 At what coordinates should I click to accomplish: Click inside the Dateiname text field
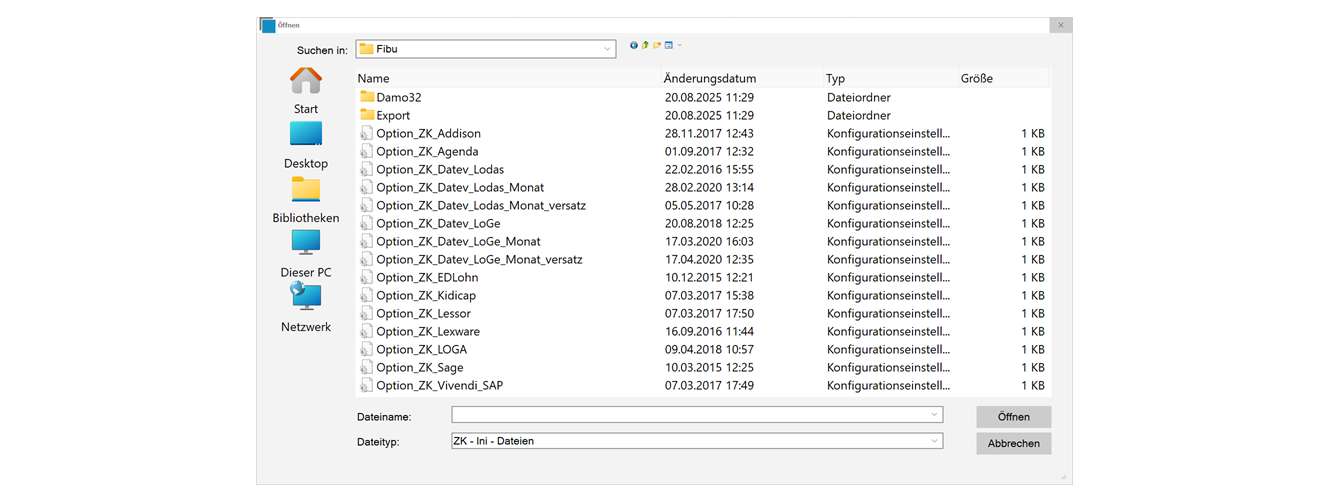pyautogui.click(x=688, y=415)
